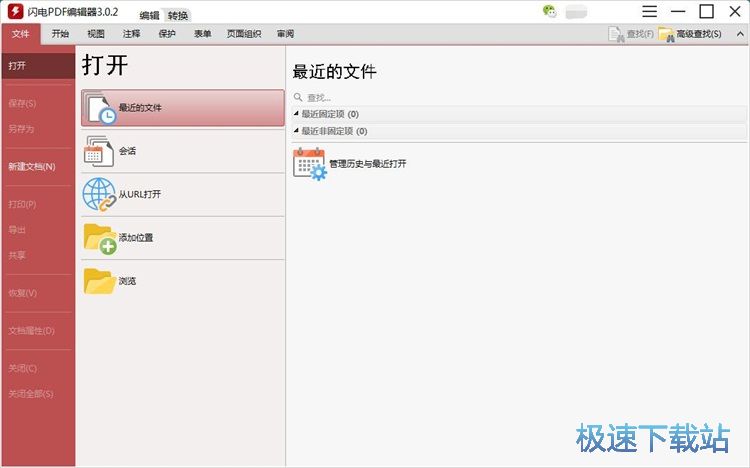Click the 查找(F) toolbar button label
The height and width of the screenshot is (468, 750).
[x=640, y=34]
